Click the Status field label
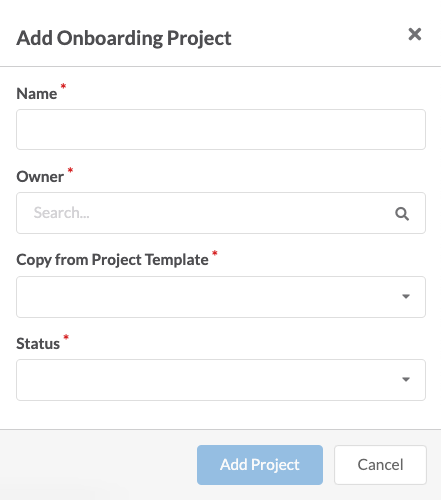 click(38, 344)
